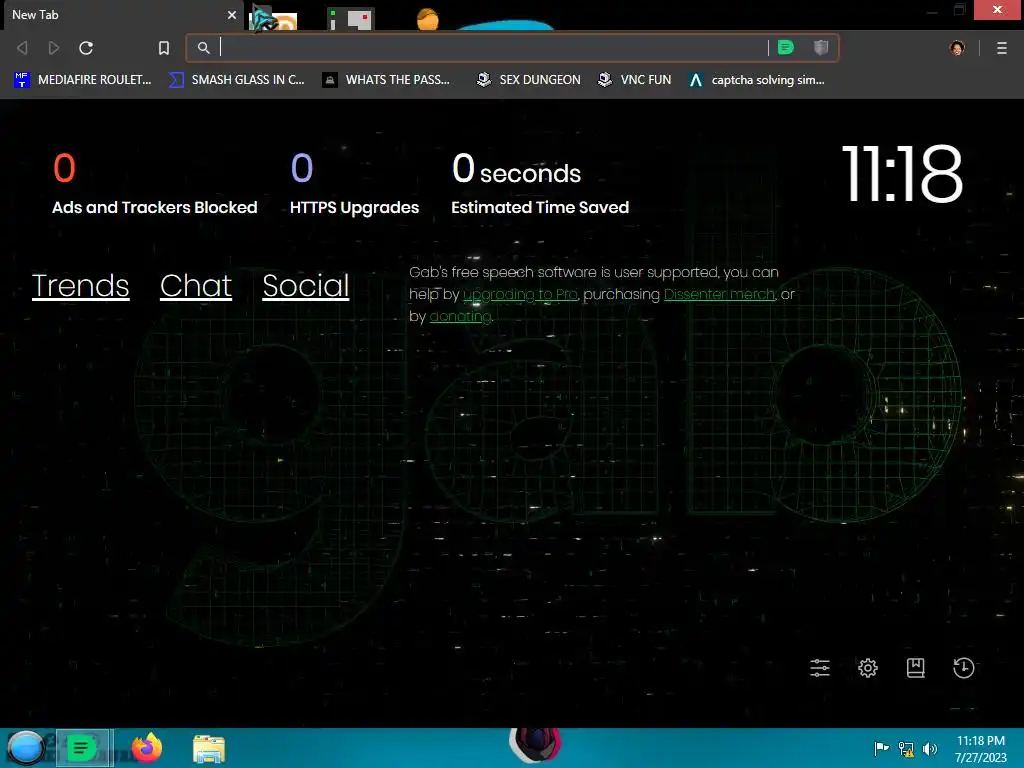Open the Trends link
The height and width of the screenshot is (768, 1024).
[80, 286]
